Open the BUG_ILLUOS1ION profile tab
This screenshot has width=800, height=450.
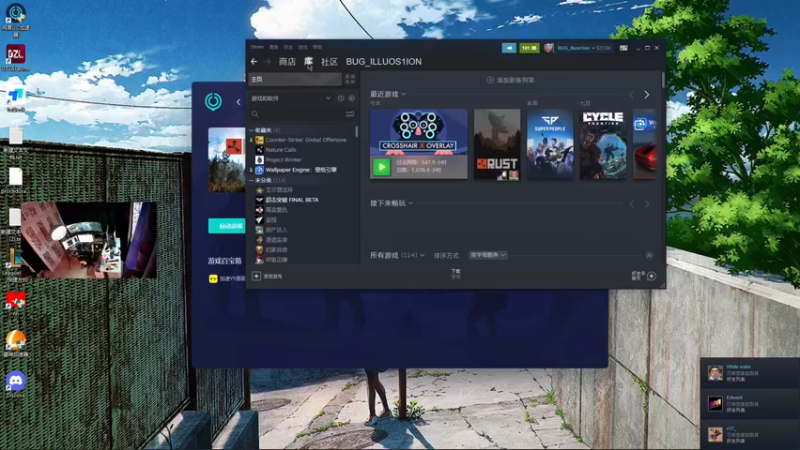[384, 61]
